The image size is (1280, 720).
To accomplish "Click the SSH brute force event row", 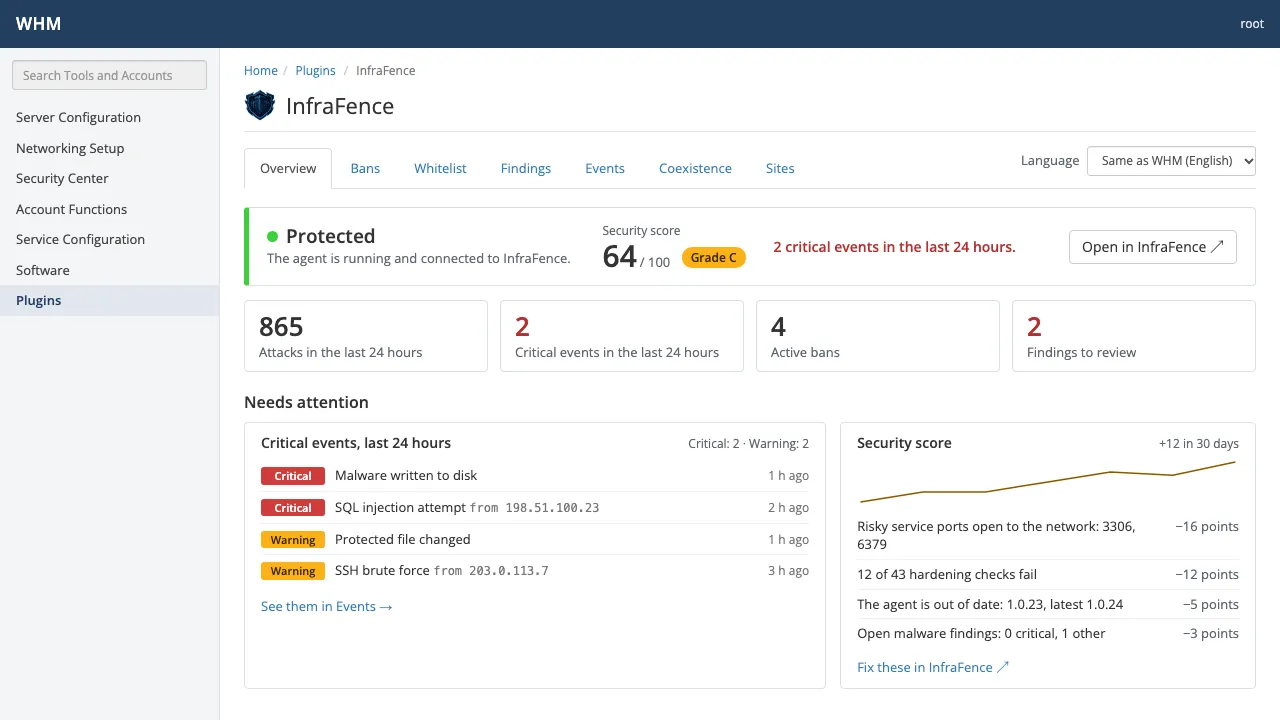I will [535, 571].
